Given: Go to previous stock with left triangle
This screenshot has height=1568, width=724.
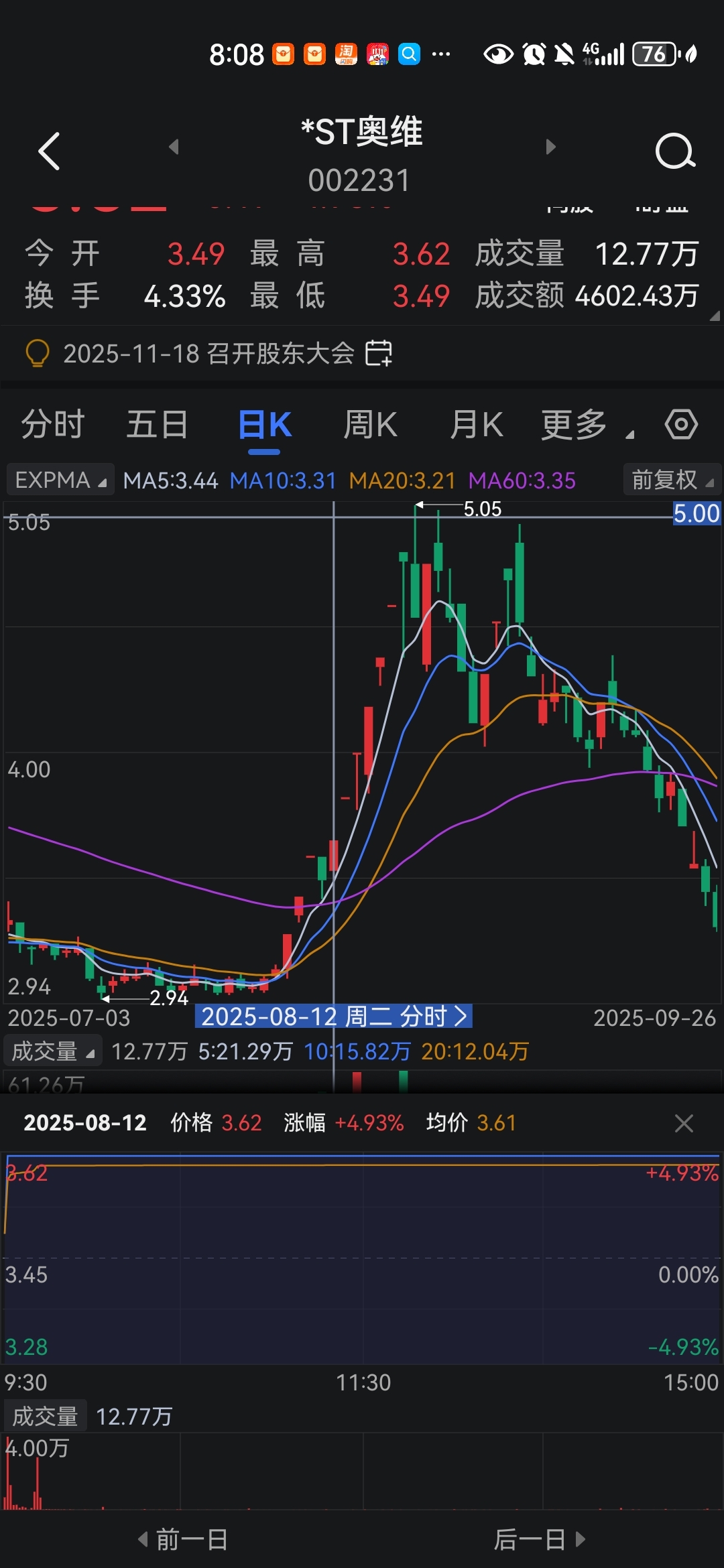Looking at the screenshot, I should pos(174,147).
